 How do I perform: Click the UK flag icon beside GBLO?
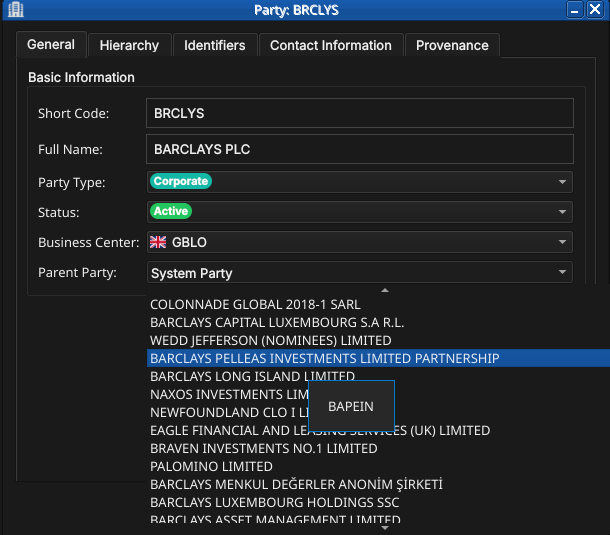pos(158,242)
